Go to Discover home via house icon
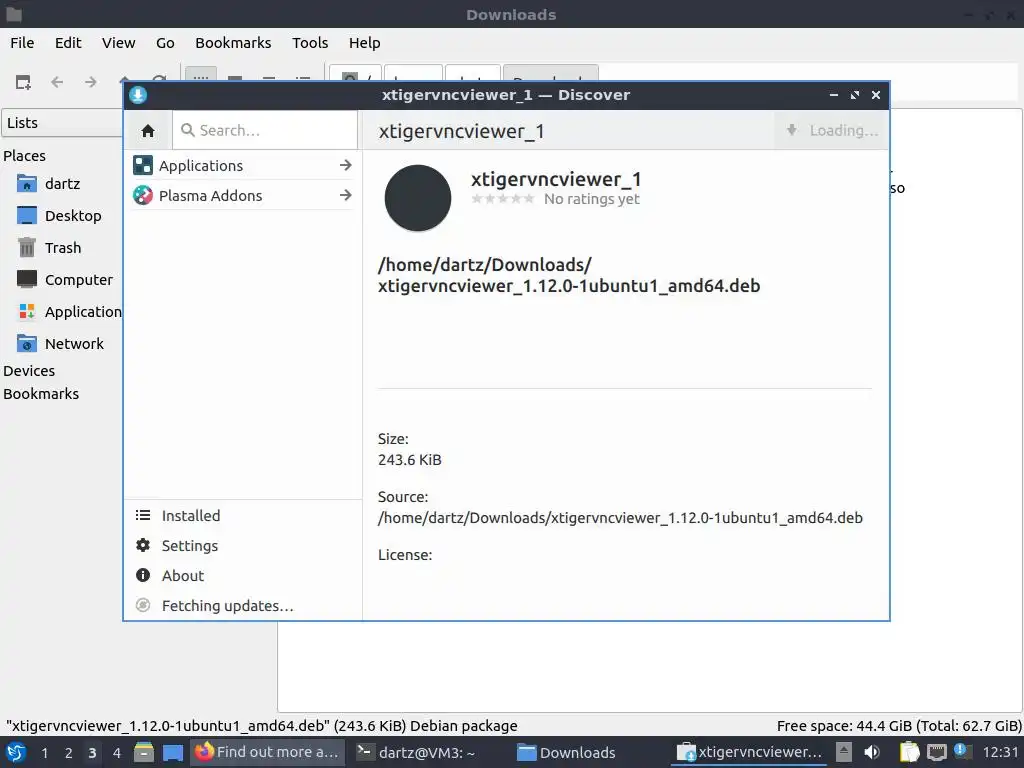The height and width of the screenshot is (768, 1024). tap(148, 131)
